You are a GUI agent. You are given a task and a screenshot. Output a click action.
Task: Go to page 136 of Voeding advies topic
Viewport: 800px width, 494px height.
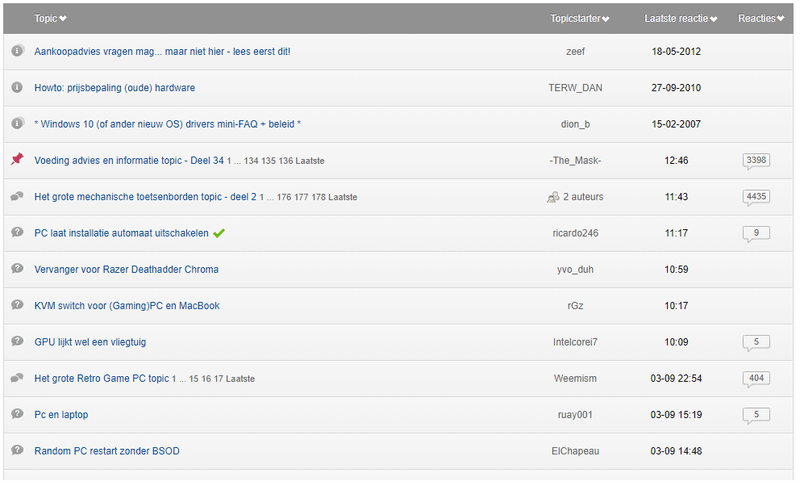[x=286, y=161]
